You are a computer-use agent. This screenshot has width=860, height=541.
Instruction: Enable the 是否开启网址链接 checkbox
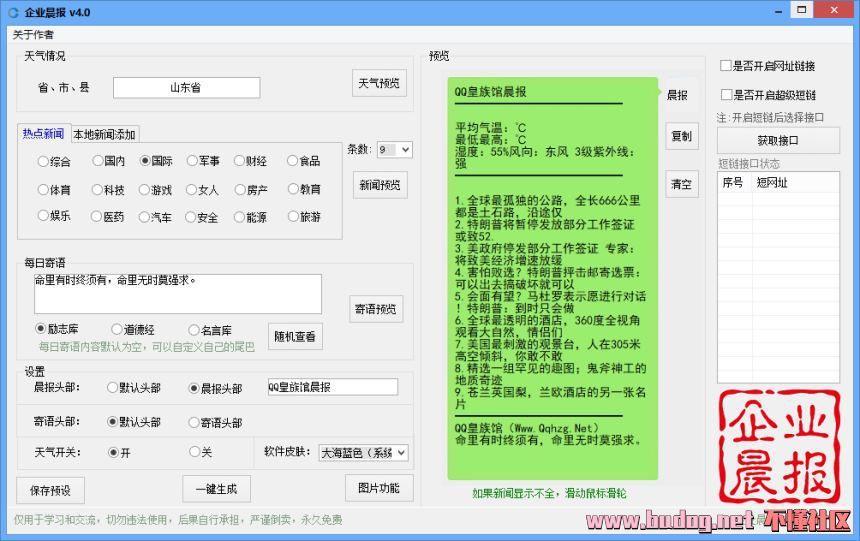tap(727, 66)
